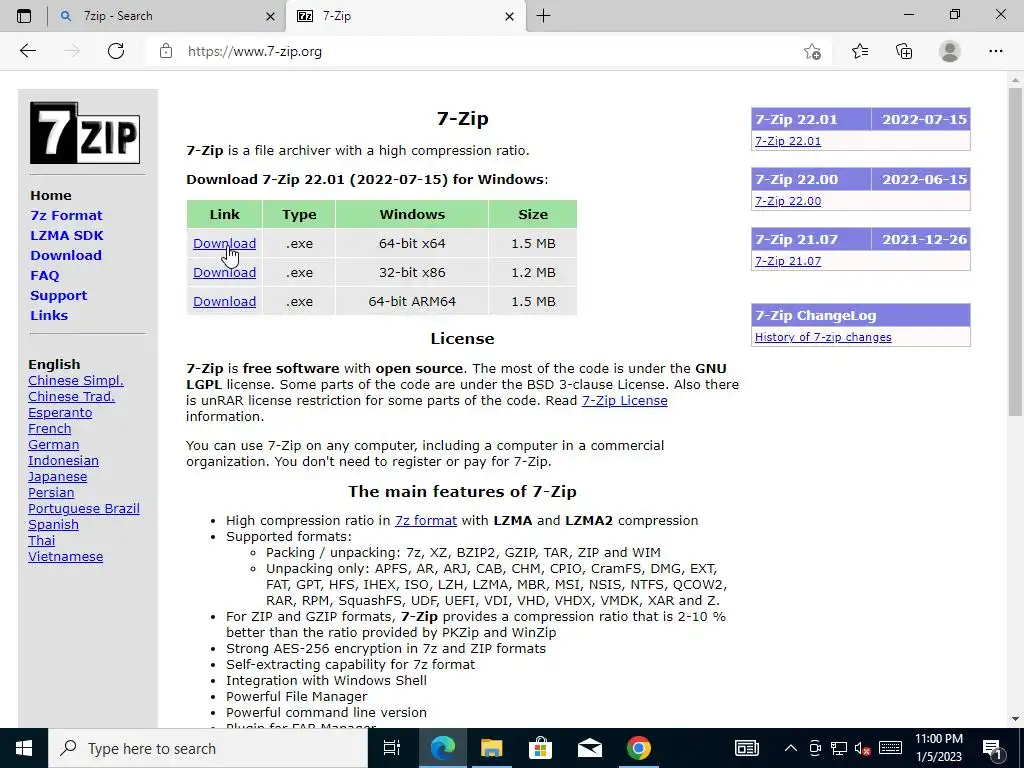Open a new browser tab
The image size is (1024, 768).
point(543,16)
